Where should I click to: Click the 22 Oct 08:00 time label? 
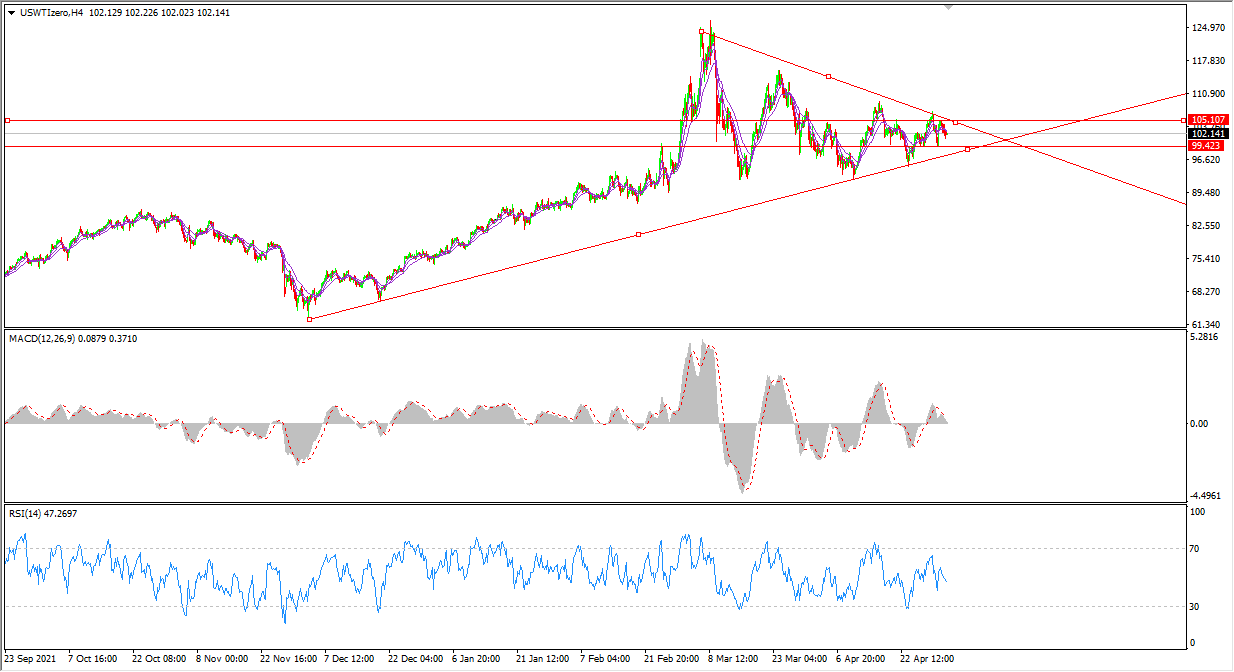159,660
